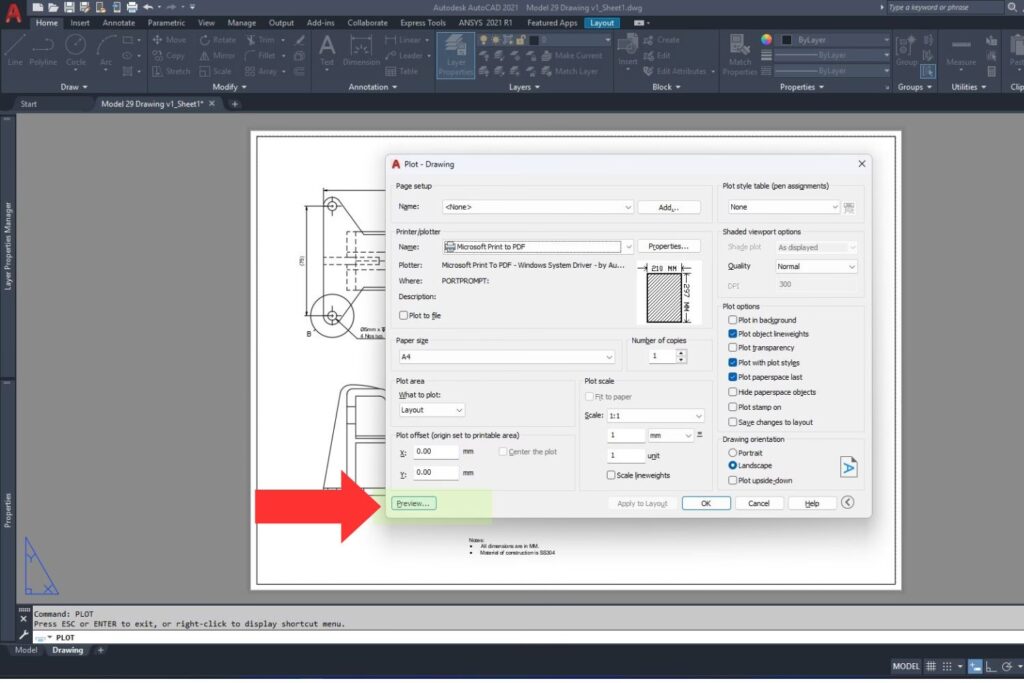This screenshot has height=683, width=1024.
Task: Click the X plot offset field
Action: [436, 452]
